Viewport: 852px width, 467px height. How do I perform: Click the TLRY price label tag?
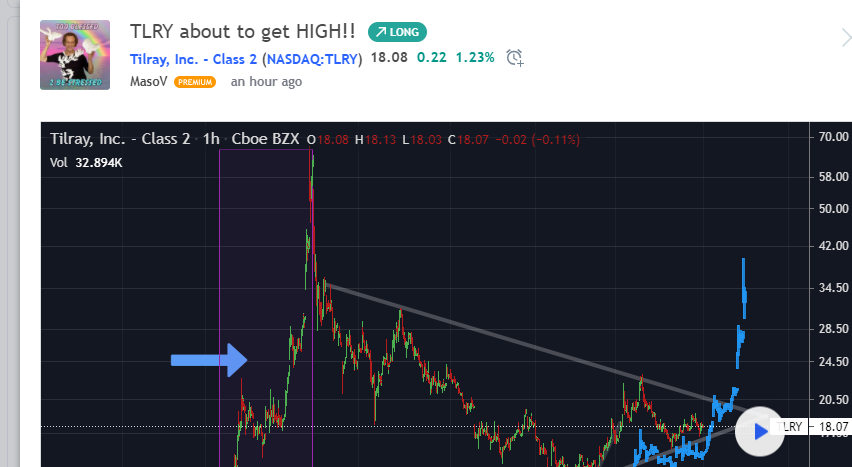point(788,427)
